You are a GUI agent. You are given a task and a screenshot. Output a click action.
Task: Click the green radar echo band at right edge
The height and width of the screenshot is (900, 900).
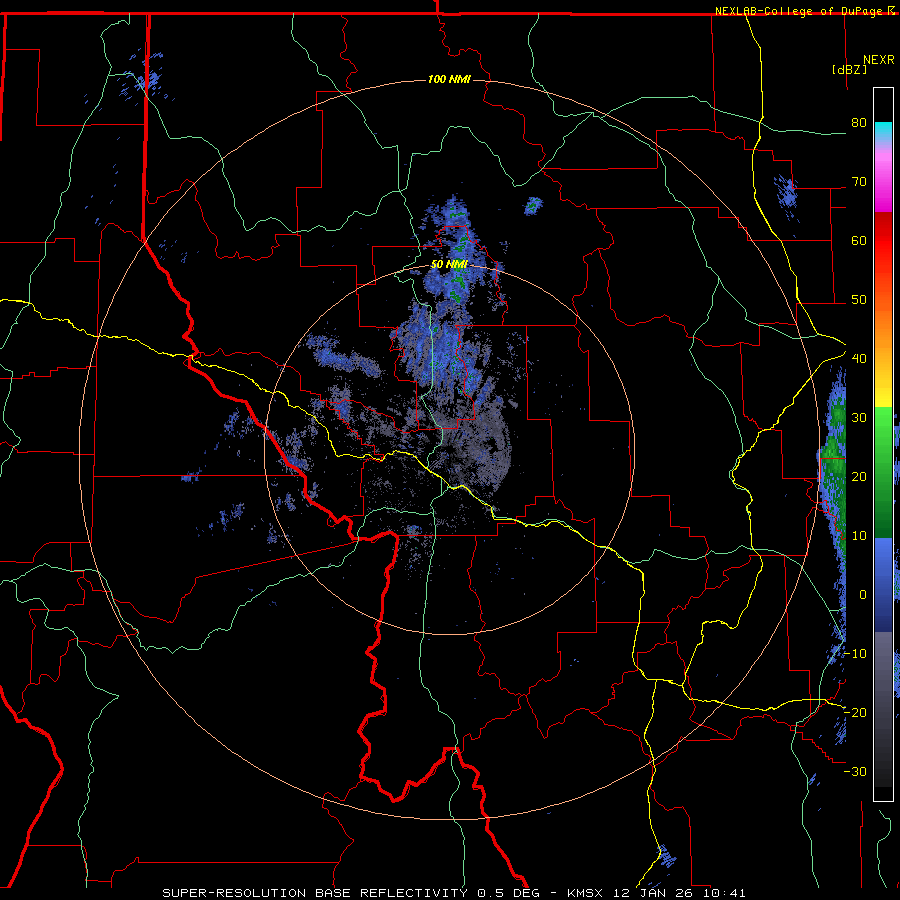(x=832, y=471)
